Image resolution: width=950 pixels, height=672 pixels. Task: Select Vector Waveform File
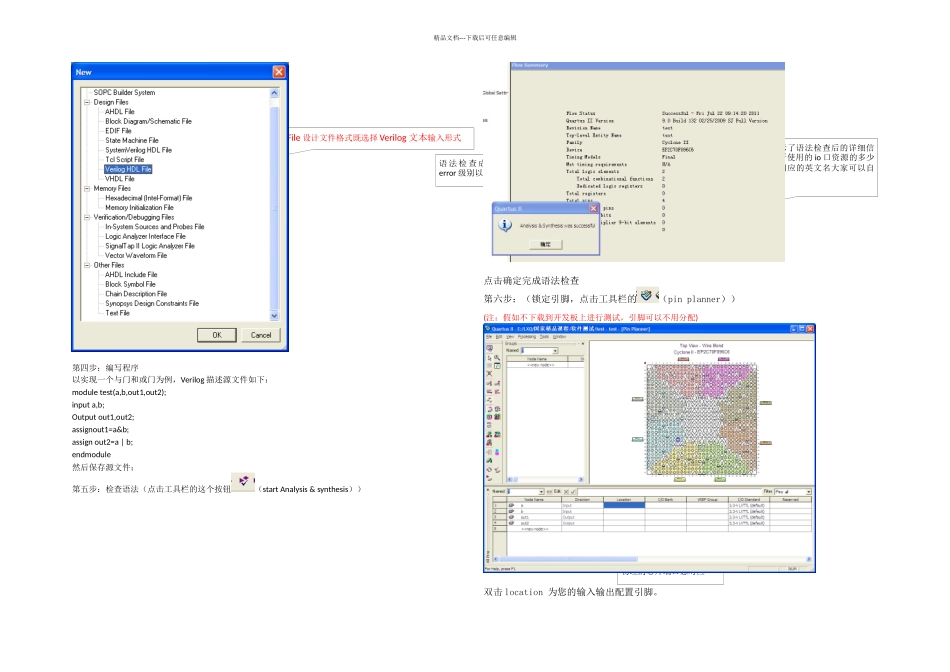click(x=136, y=256)
